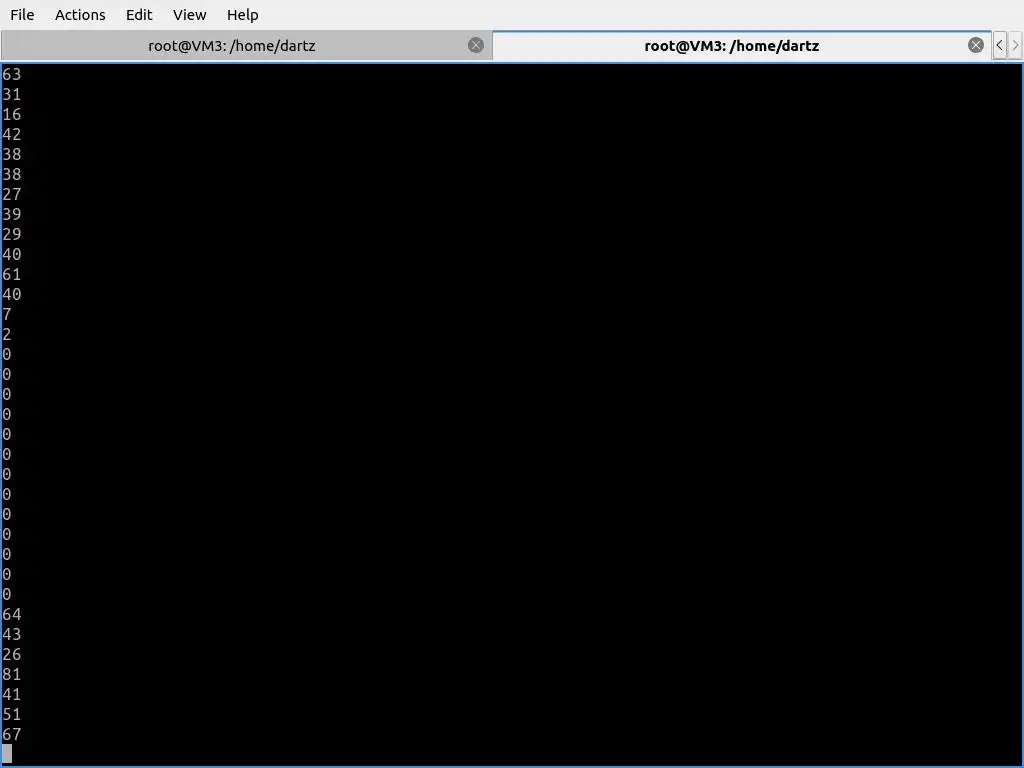Viewport: 1024px width, 768px height.
Task: Open the Edit menu
Action: tap(138, 14)
